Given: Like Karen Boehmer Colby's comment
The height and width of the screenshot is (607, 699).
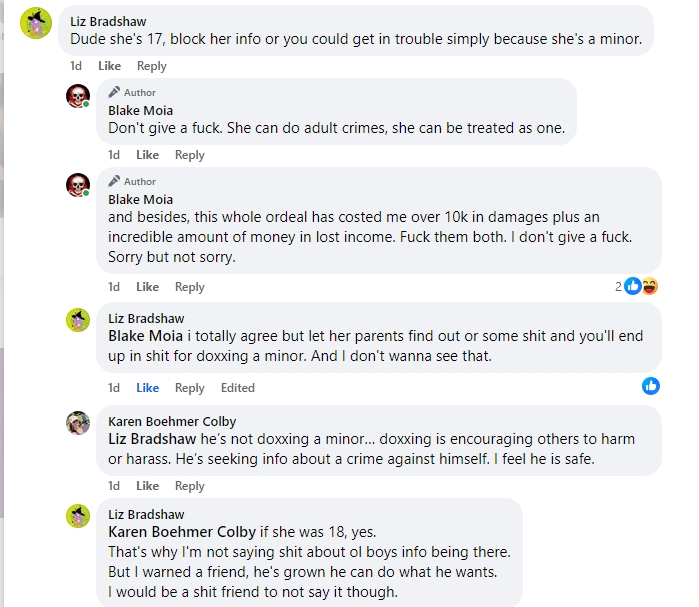Looking at the screenshot, I should point(148,486).
